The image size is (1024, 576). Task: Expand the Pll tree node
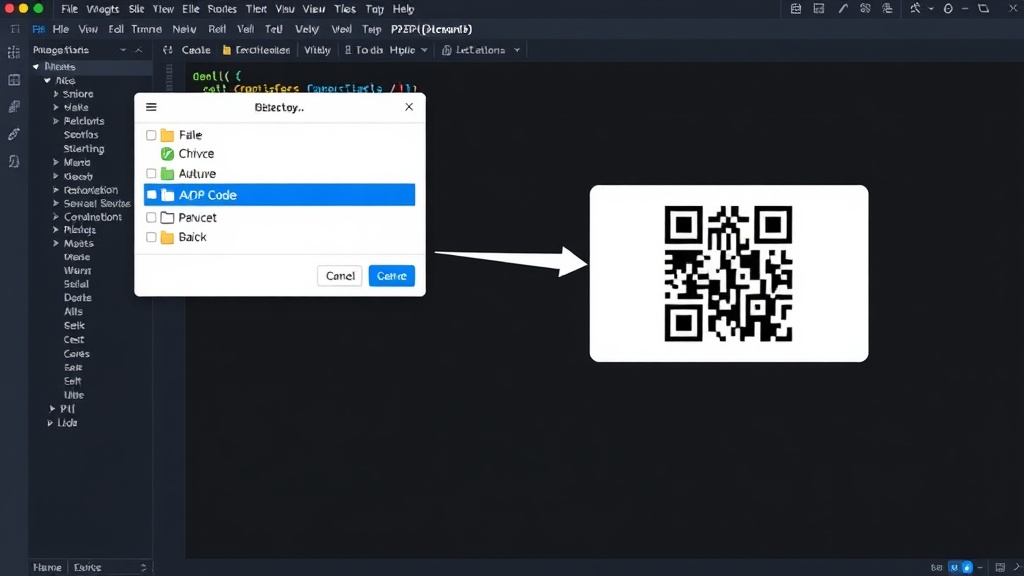coord(52,409)
